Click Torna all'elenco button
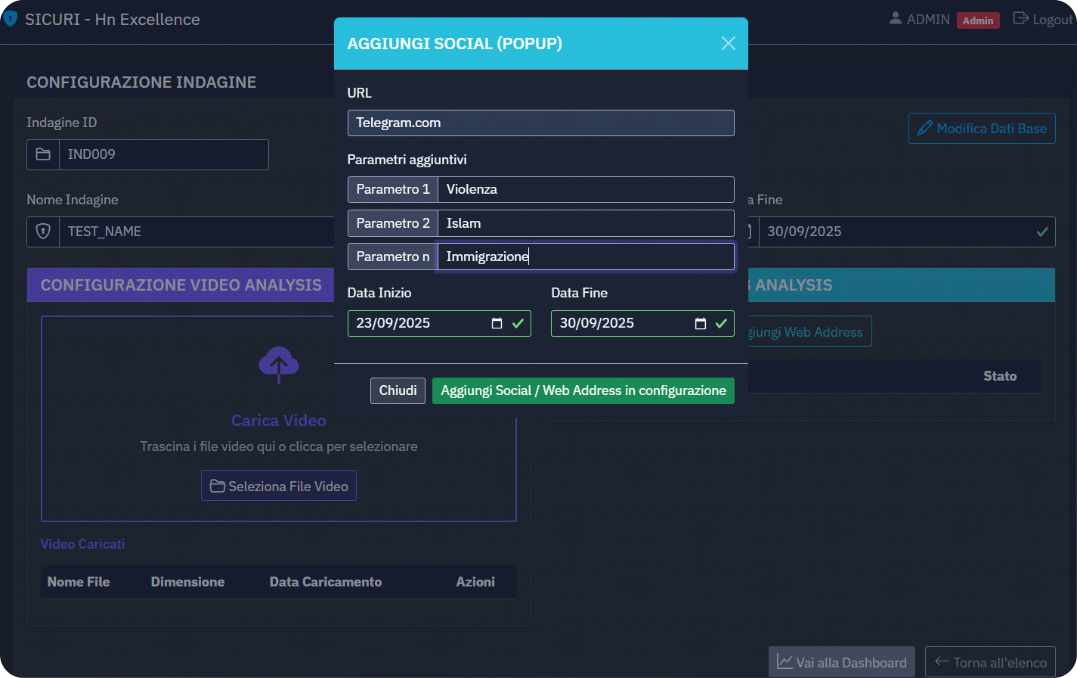Viewport: 1077px width, 678px height. point(989,662)
